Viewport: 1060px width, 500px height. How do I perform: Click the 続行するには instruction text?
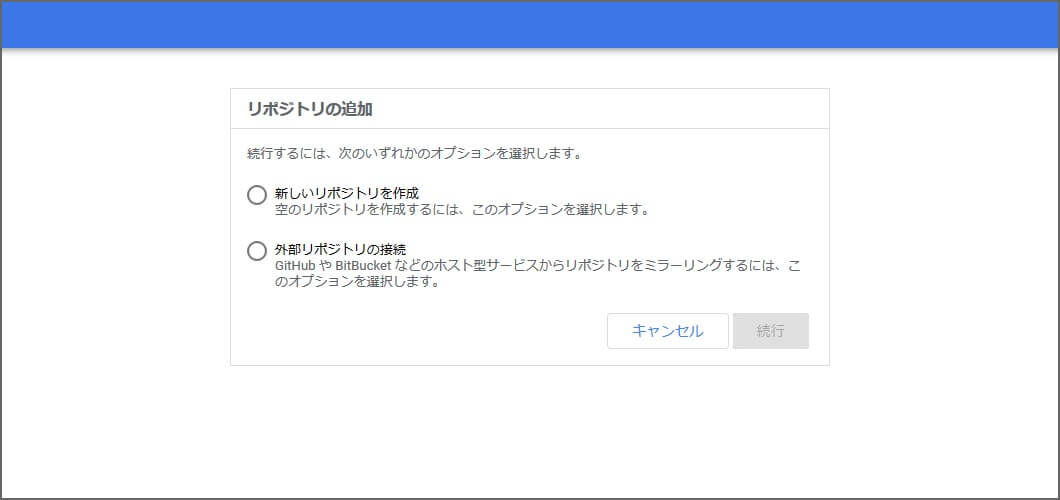[x=414, y=154]
